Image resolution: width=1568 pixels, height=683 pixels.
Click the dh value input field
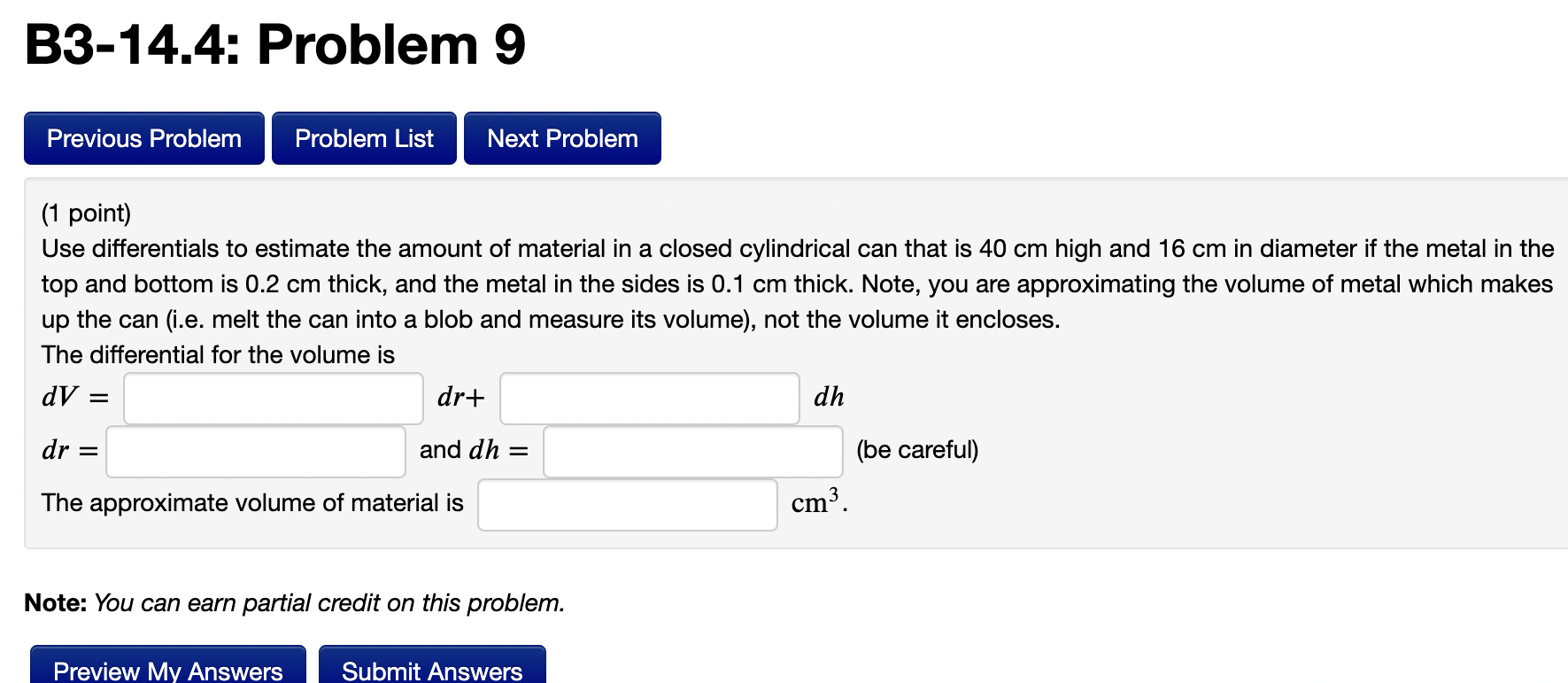click(692, 452)
